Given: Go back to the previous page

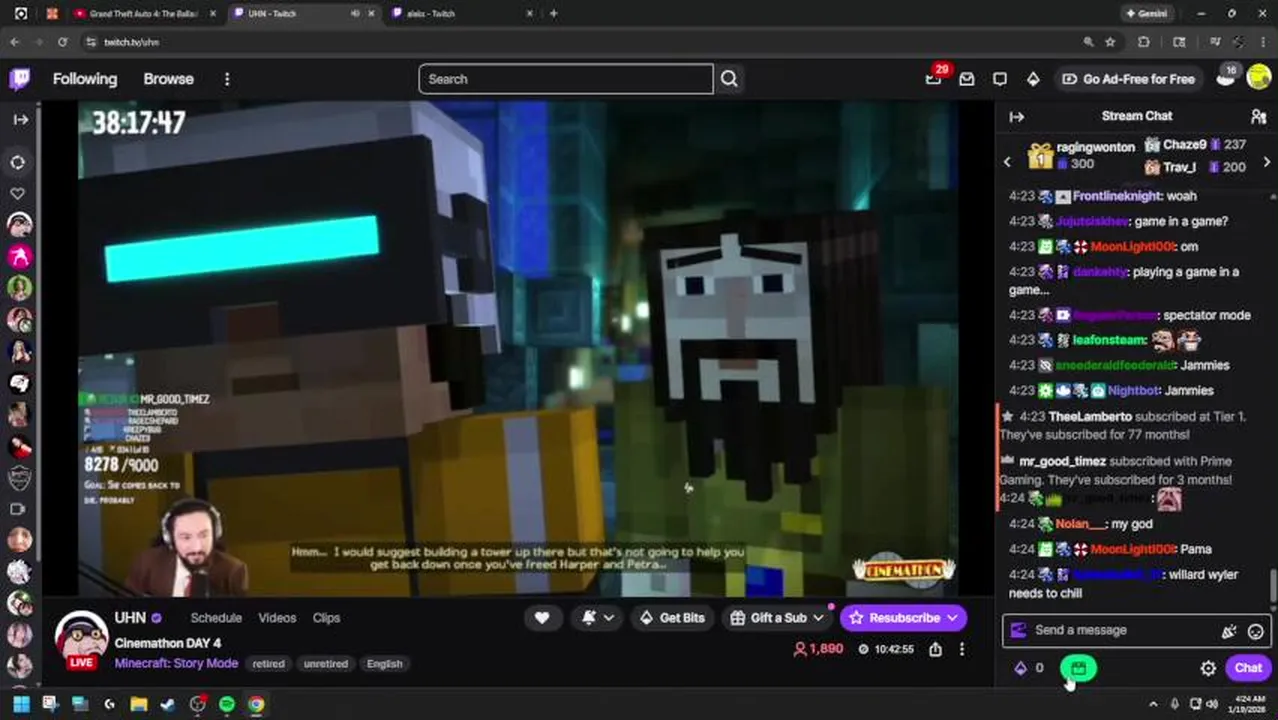Looking at the screenshot, I should (15, 42).
